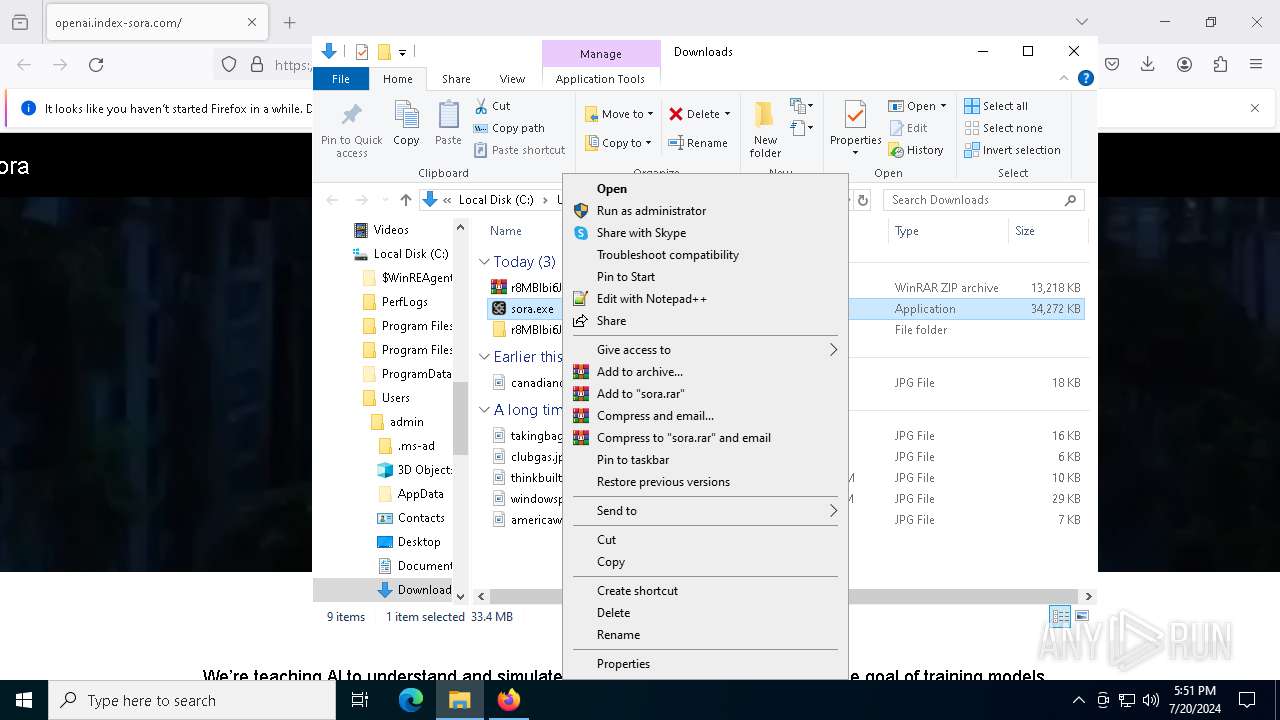Click the horizontal scrollbar right arrow
The height and width of the screenshot is (720, 1280).
click(x=1088, y=596)
